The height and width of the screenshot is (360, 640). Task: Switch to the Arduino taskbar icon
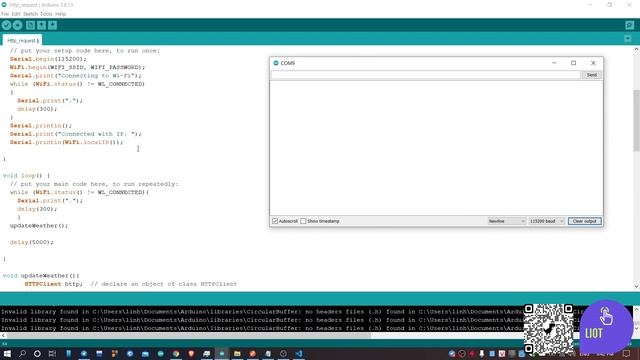(222, 353)
